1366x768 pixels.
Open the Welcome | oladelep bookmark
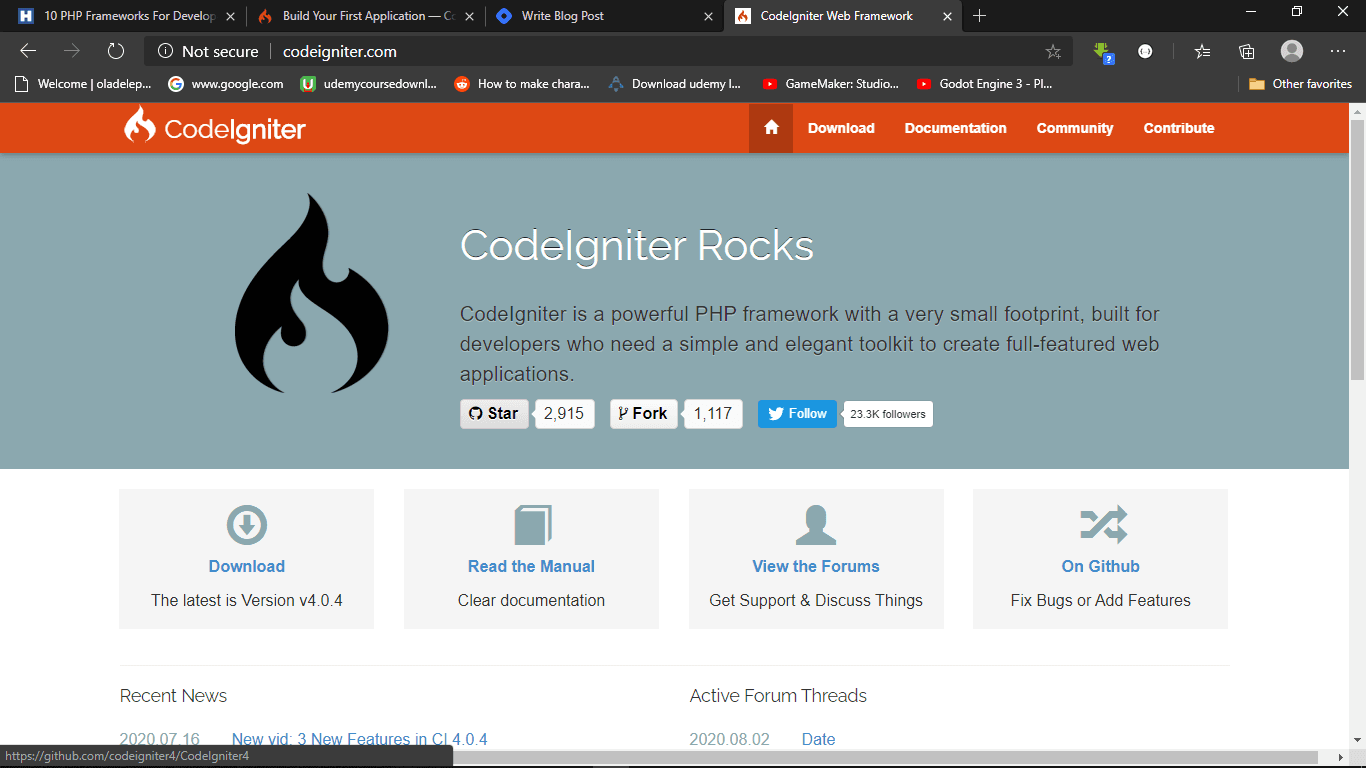click(83, 84)
